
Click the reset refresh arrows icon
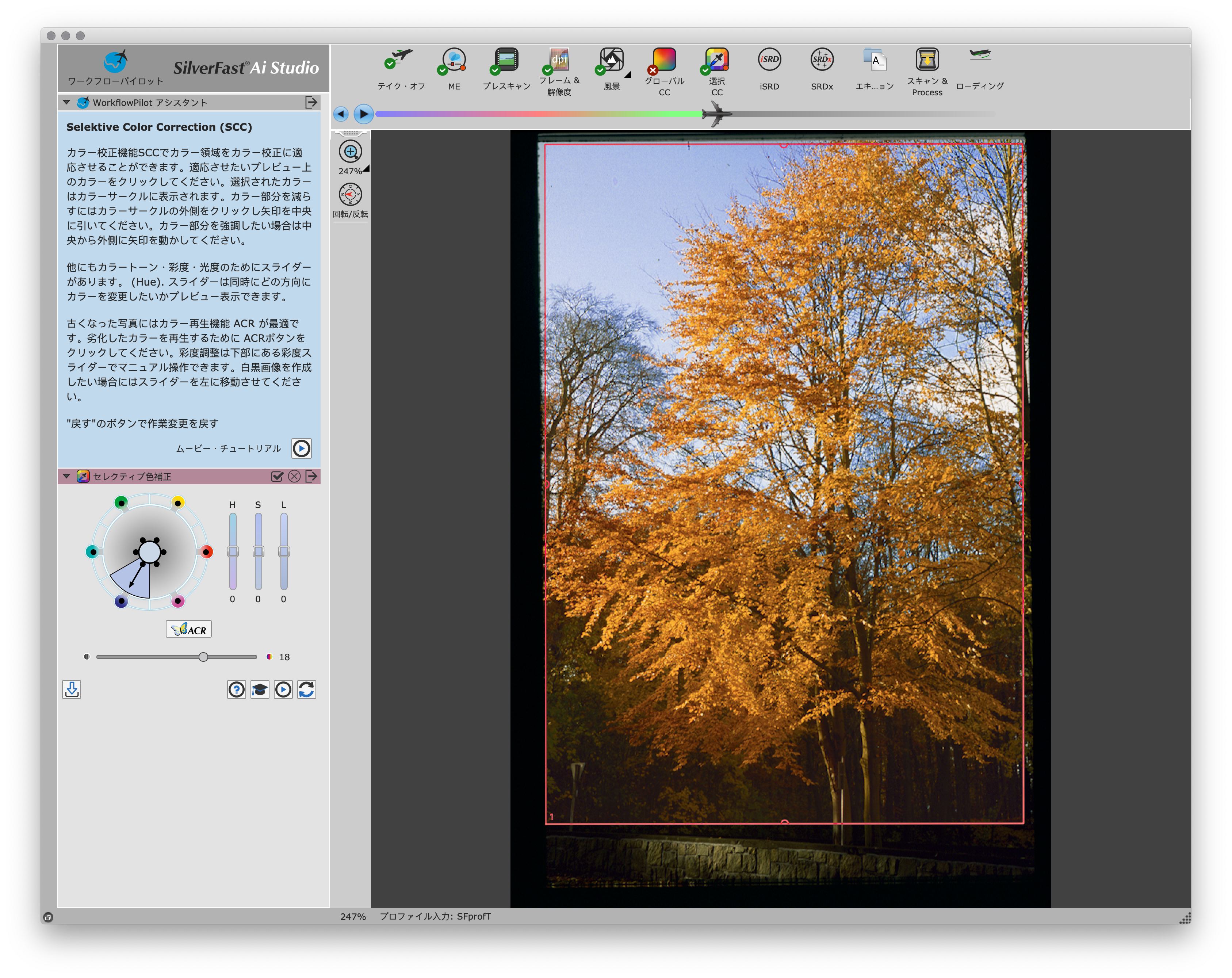(306, 690)
